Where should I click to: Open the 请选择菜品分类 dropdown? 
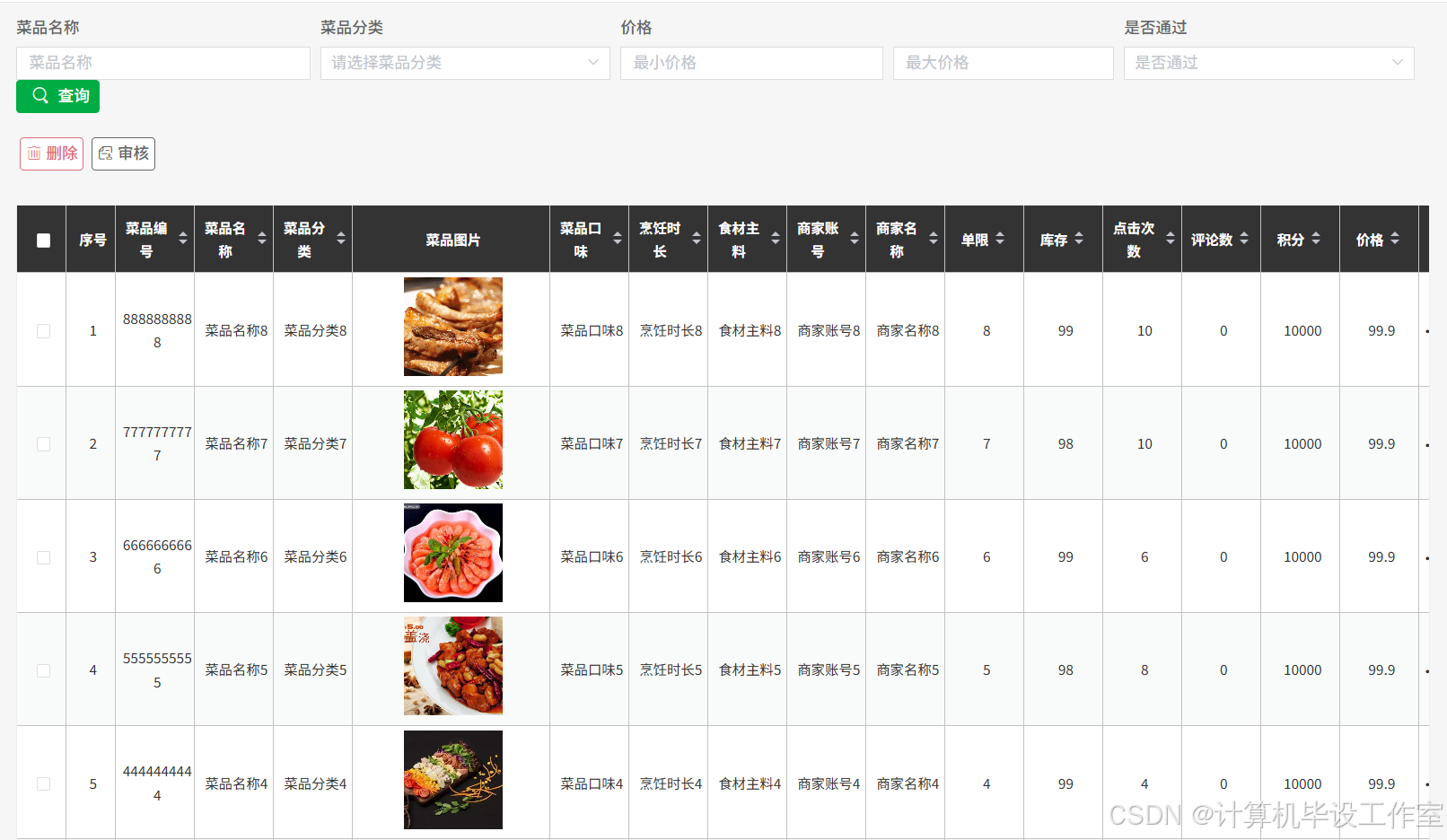[x=465, y=63]
